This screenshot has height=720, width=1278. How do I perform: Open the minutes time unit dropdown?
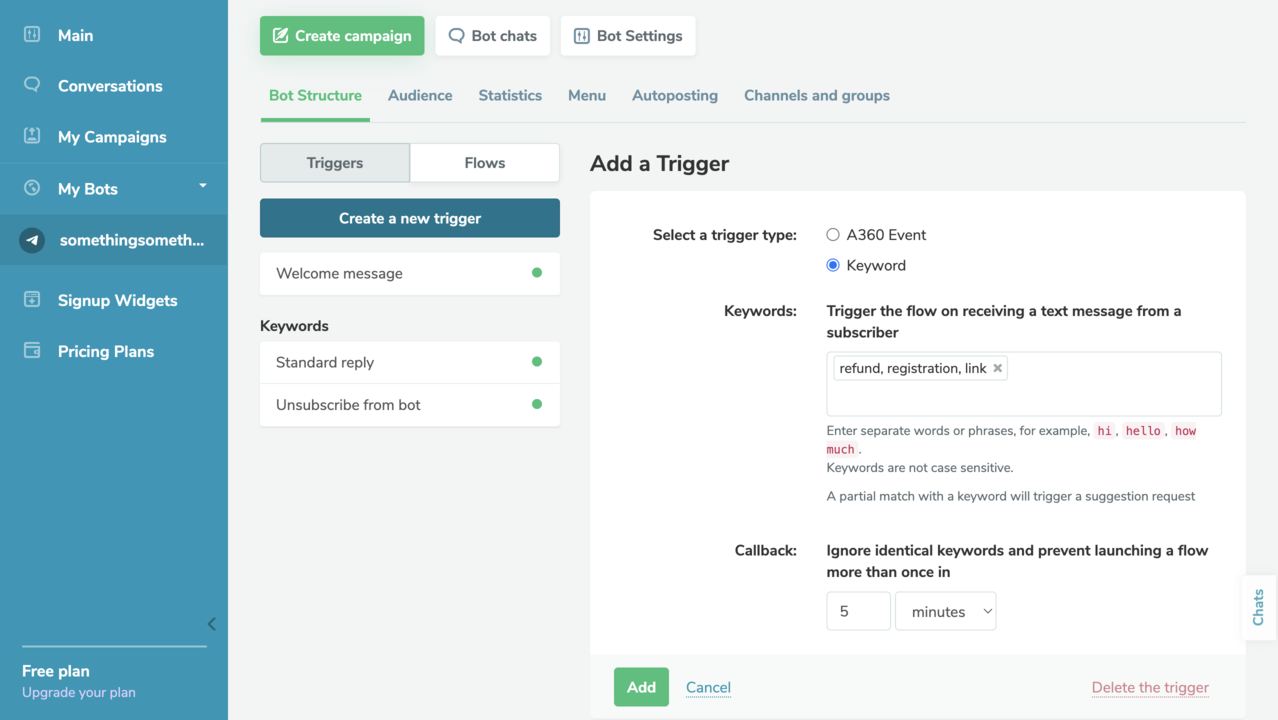(945, 611)
